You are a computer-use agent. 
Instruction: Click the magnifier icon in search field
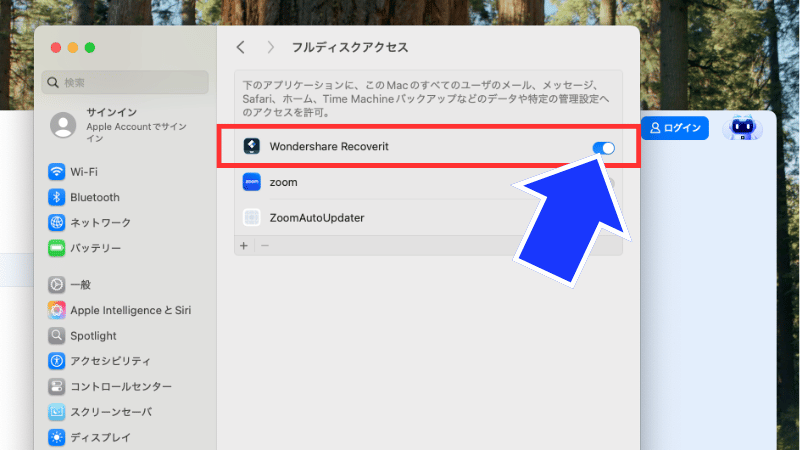pyautogui.click(x=53, y=82)
